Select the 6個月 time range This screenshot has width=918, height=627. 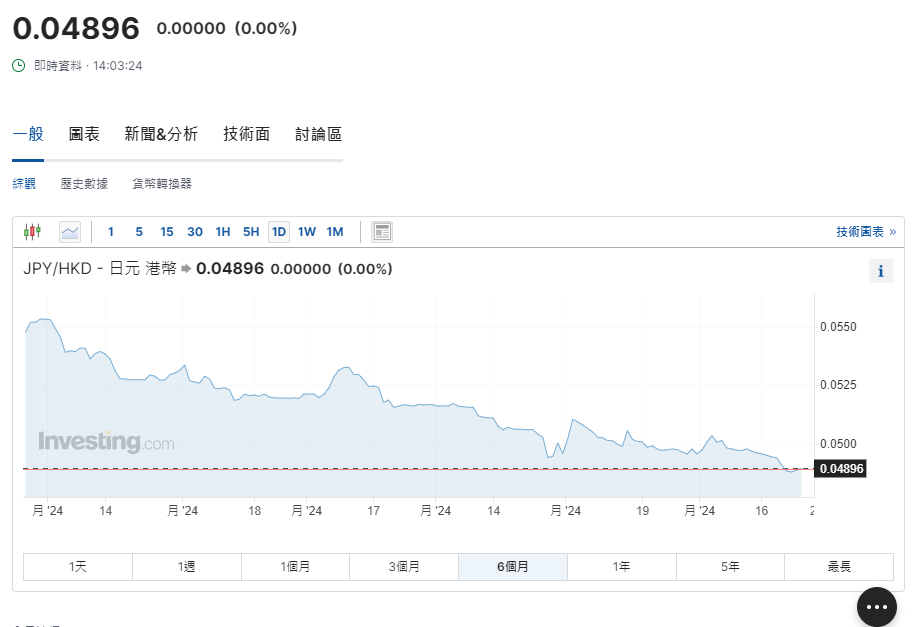pyautogui.click(x=513, y=567)
